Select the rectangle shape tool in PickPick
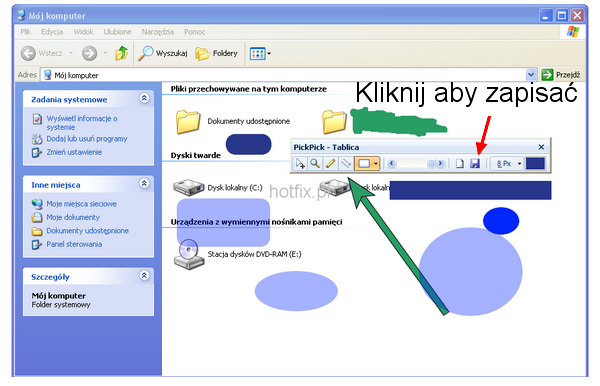Screen dimensions: 600x386 pyautogui.click(x=364, y=164)
